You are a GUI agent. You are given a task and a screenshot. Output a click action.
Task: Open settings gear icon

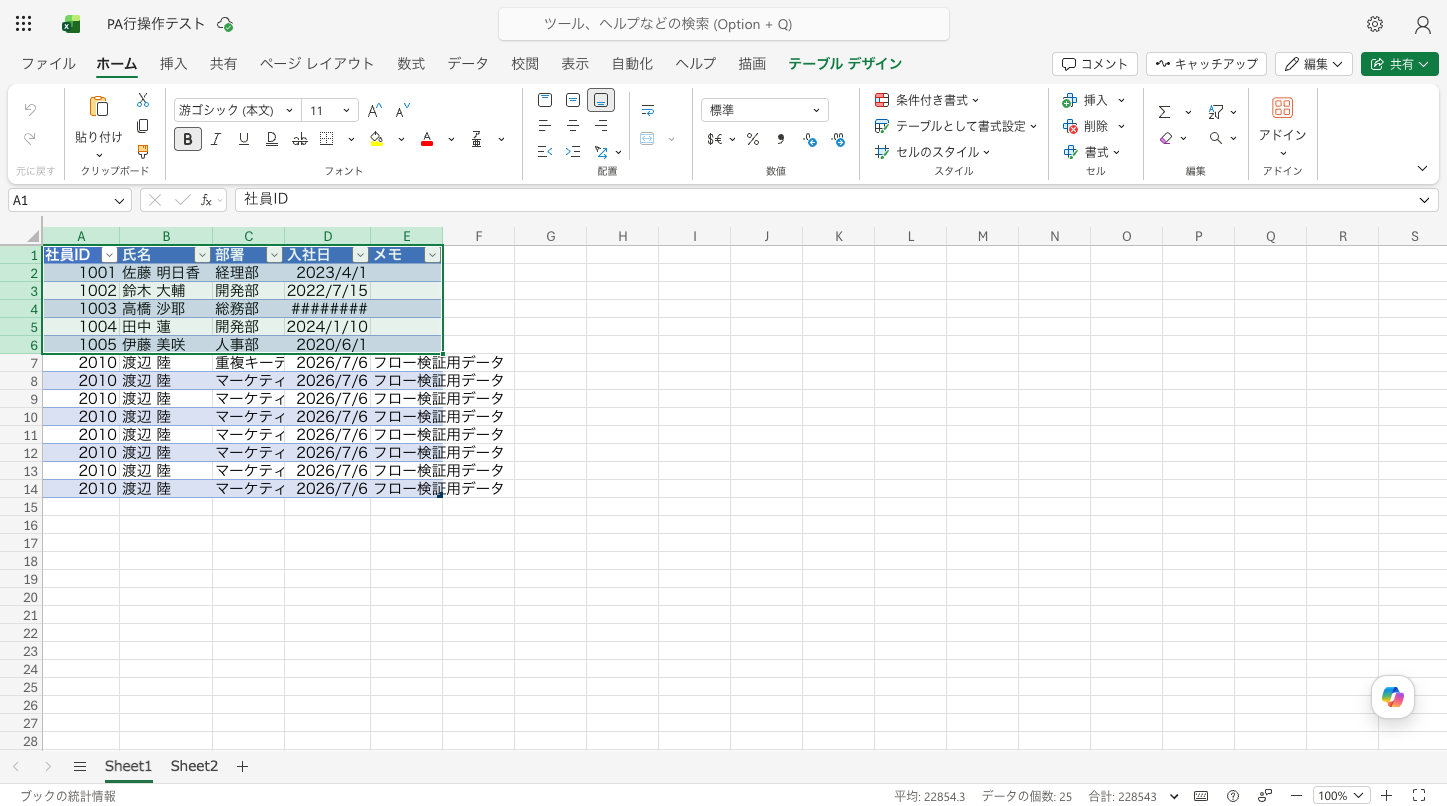tap(1375, 24)
